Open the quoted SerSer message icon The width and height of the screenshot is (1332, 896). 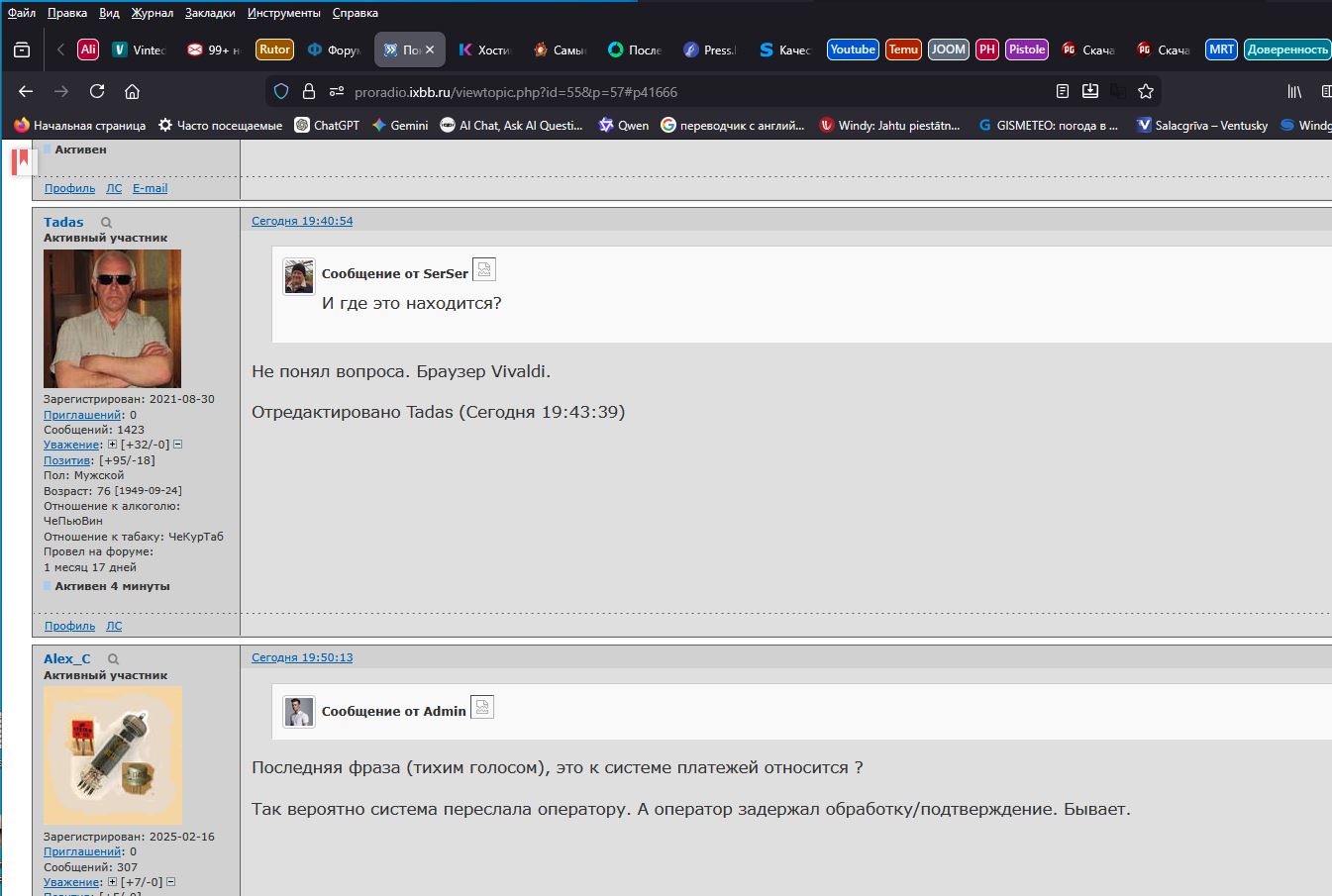pos(484,269)
